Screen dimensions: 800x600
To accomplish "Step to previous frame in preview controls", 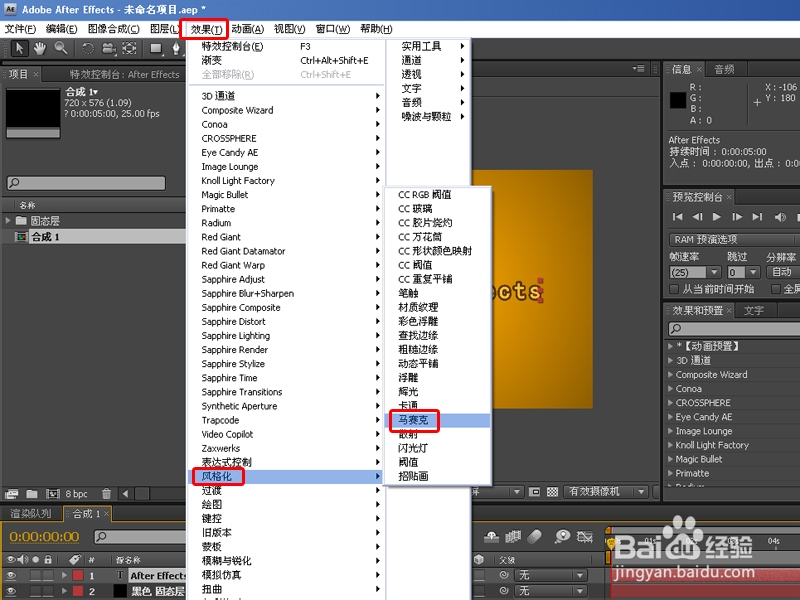I will click(697, 217).
